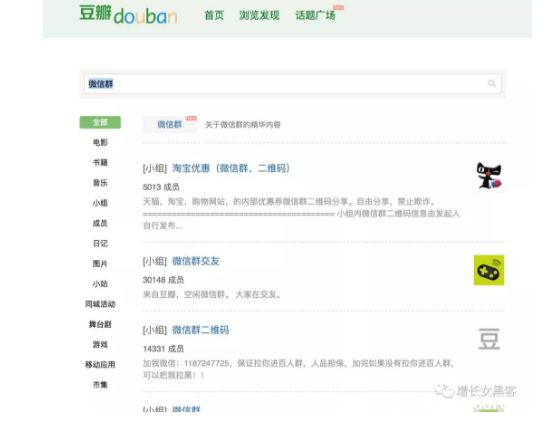Open 话题广场 in top navigation

coord(315,15)
